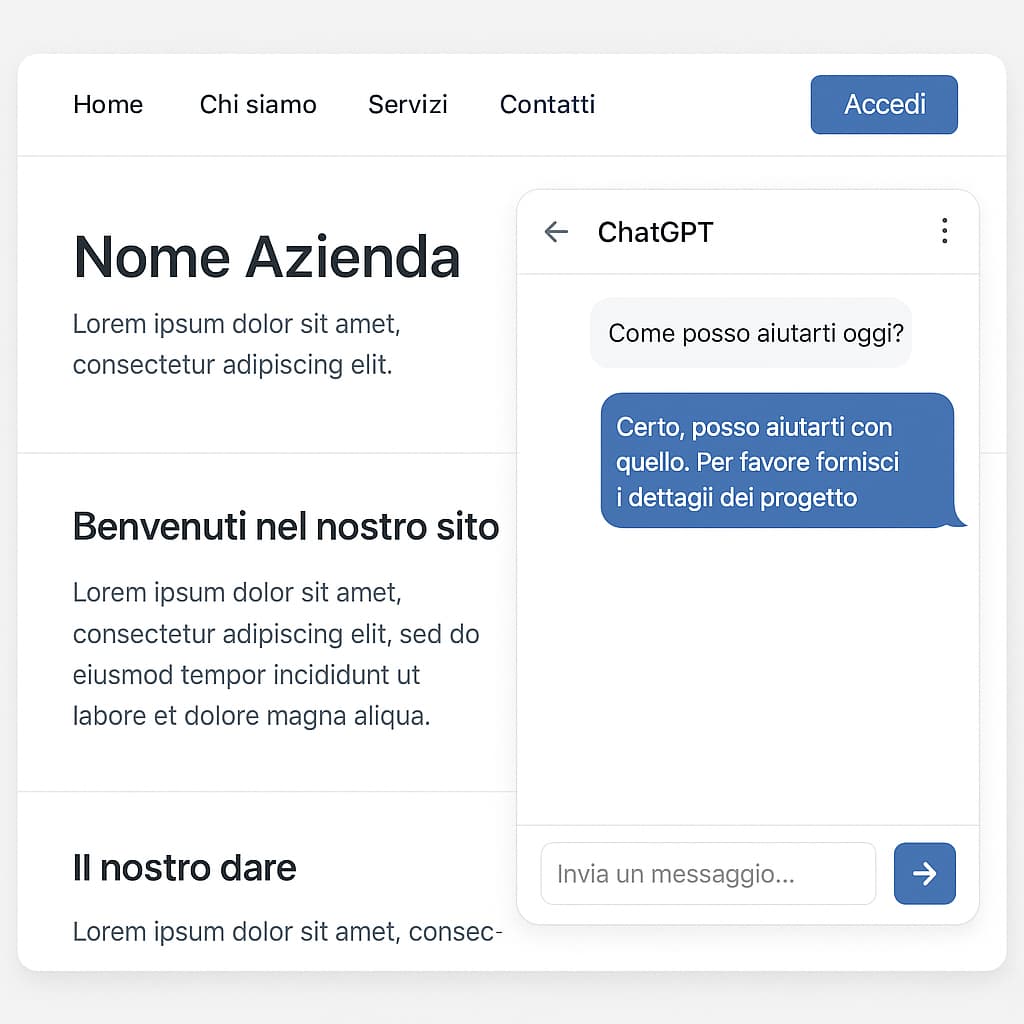
Task: Navigate to Servizi in the navbar
Action: pos(408,104)
